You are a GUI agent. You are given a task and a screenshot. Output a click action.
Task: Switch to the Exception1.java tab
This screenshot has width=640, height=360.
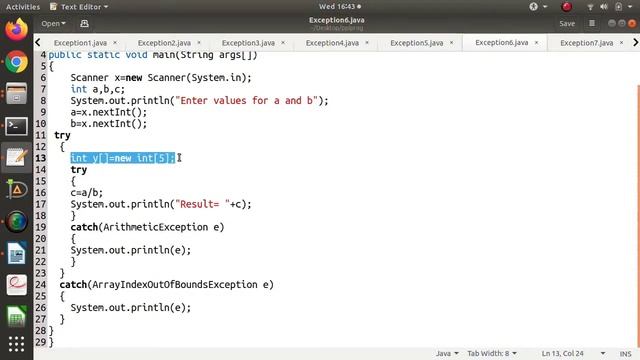[80, 43]
